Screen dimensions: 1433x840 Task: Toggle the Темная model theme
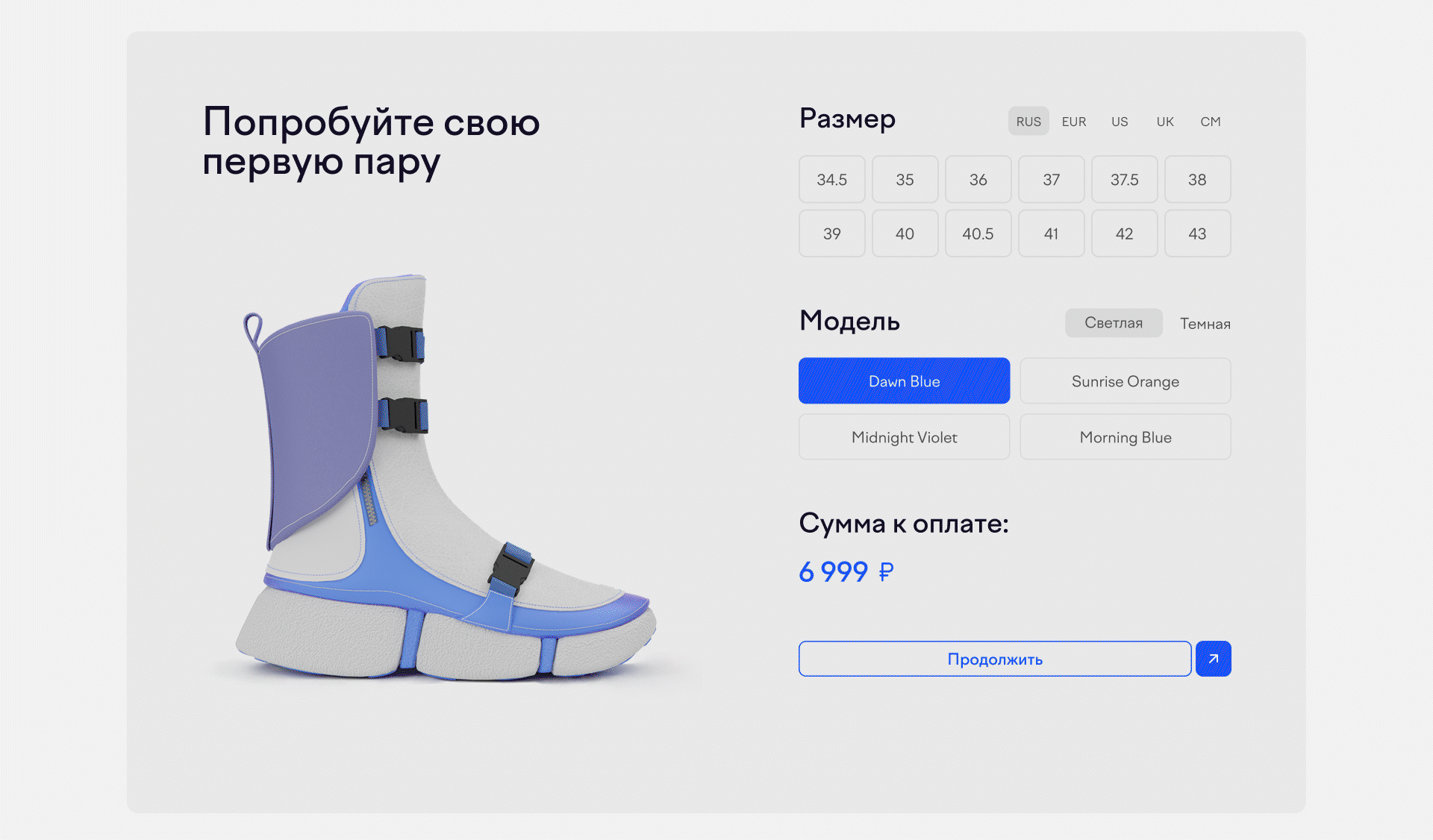pyautogui.click(x=1205, y=324)
